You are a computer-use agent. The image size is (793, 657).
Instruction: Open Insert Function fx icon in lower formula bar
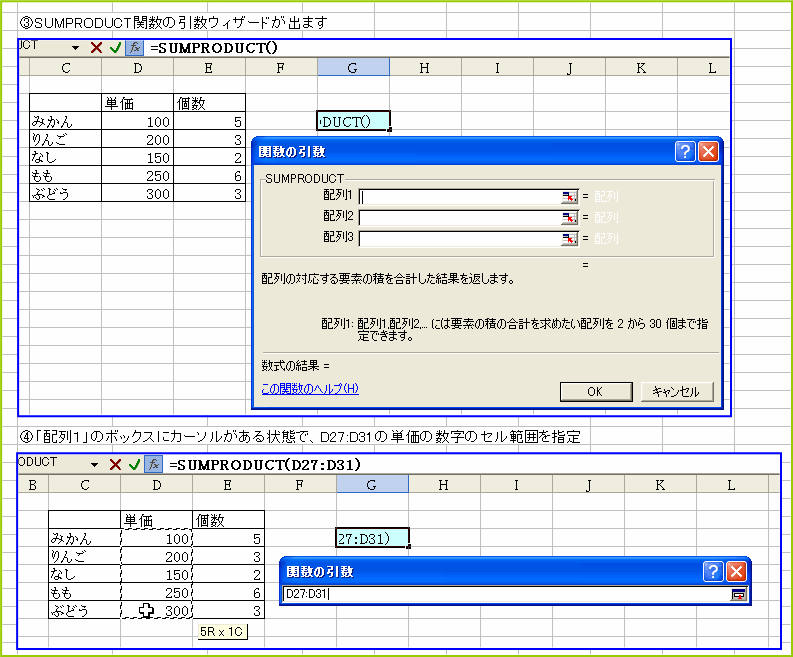(154, 464)
